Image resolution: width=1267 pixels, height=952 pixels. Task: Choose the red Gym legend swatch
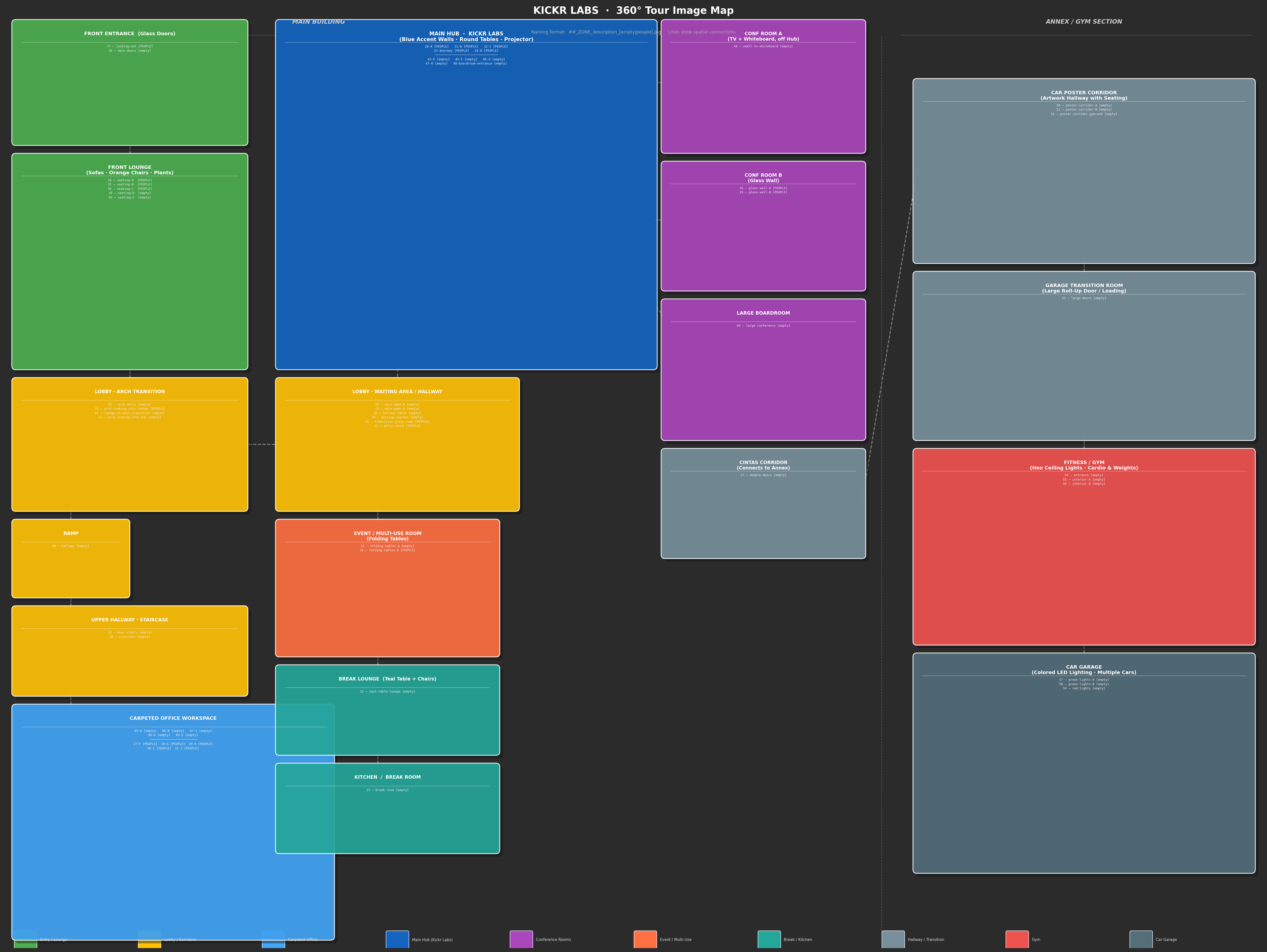(1017, 939)
